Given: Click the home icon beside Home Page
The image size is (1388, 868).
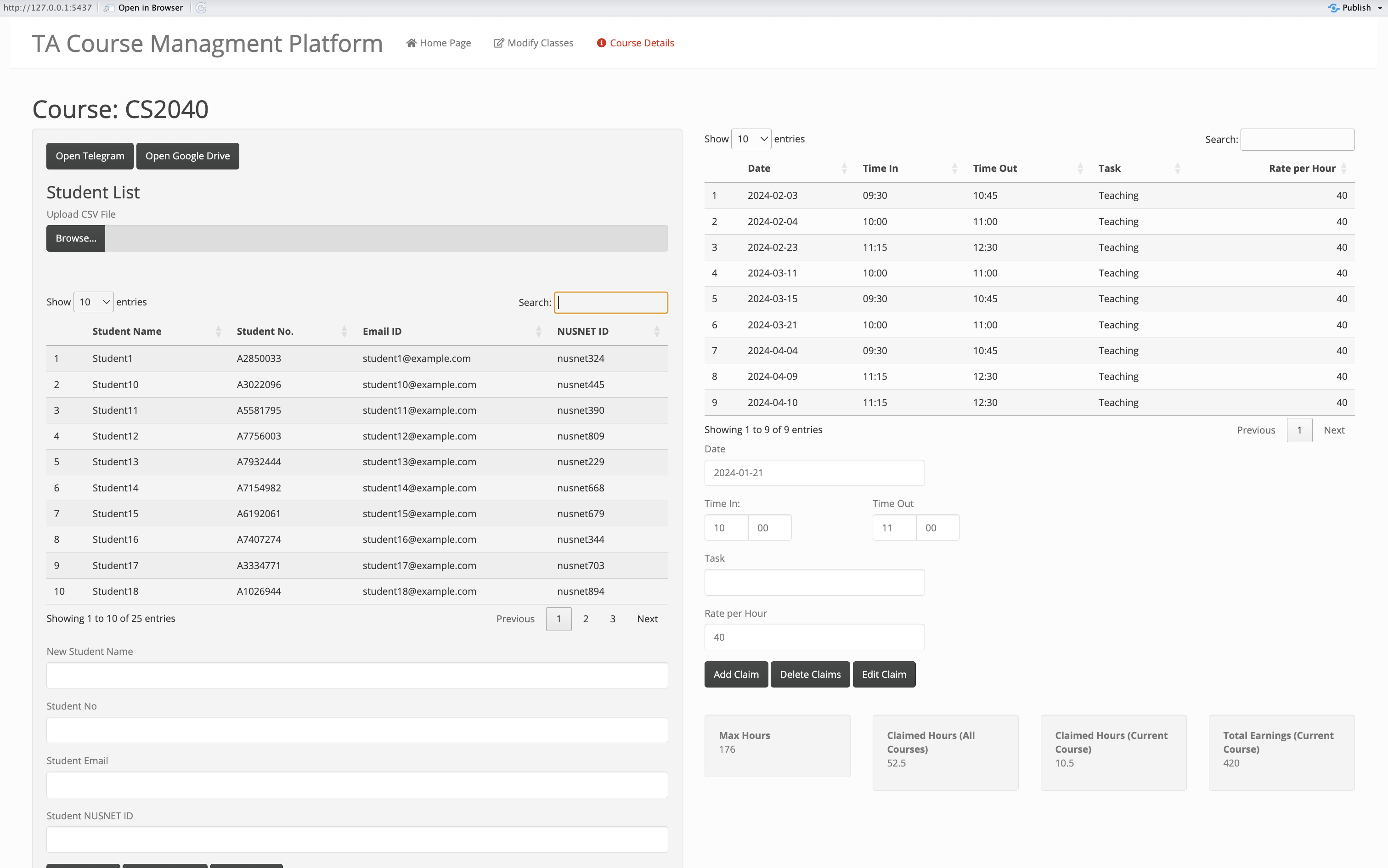Looking at the screenshot, I should tap(411, 43).
